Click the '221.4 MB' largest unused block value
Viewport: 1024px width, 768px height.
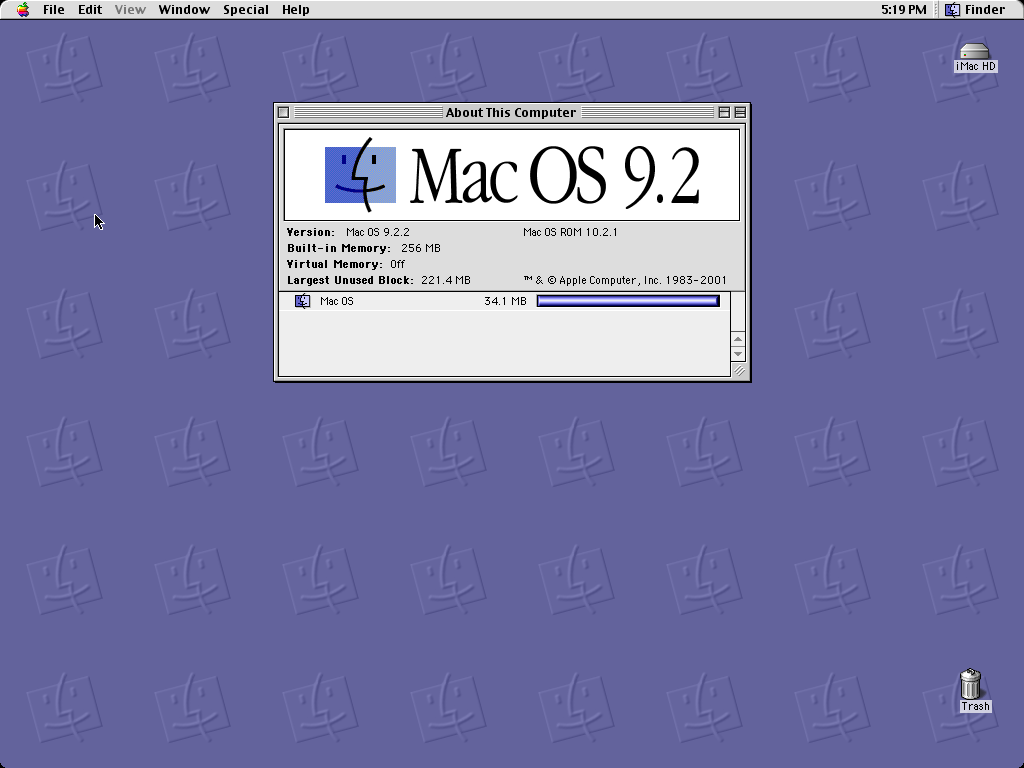445,280
